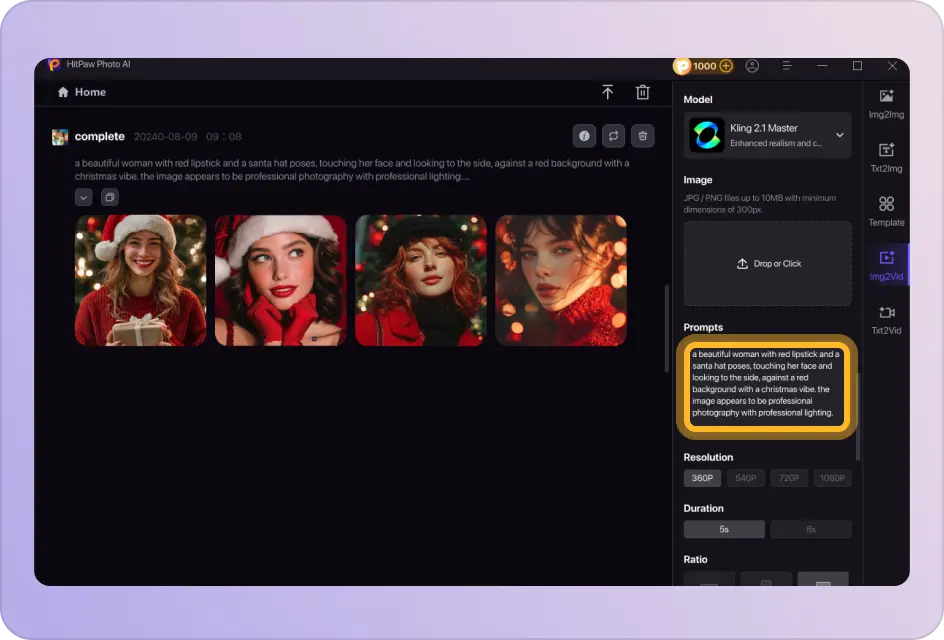This screenshot has width=944, height=640.
Task: Delete the completed generation entry
Action: click(642, 135)
